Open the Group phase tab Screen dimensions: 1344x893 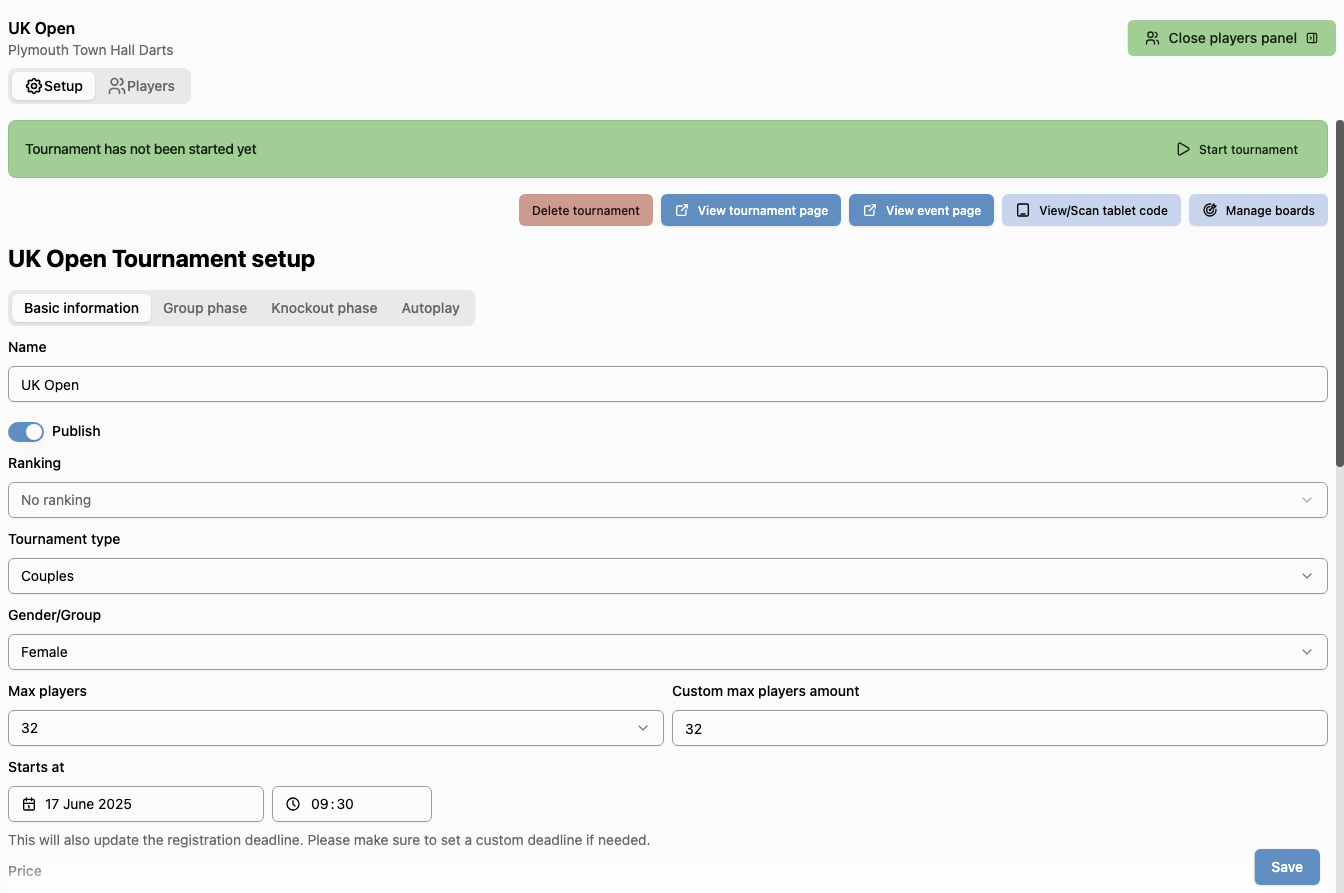(x=205, y=308)
